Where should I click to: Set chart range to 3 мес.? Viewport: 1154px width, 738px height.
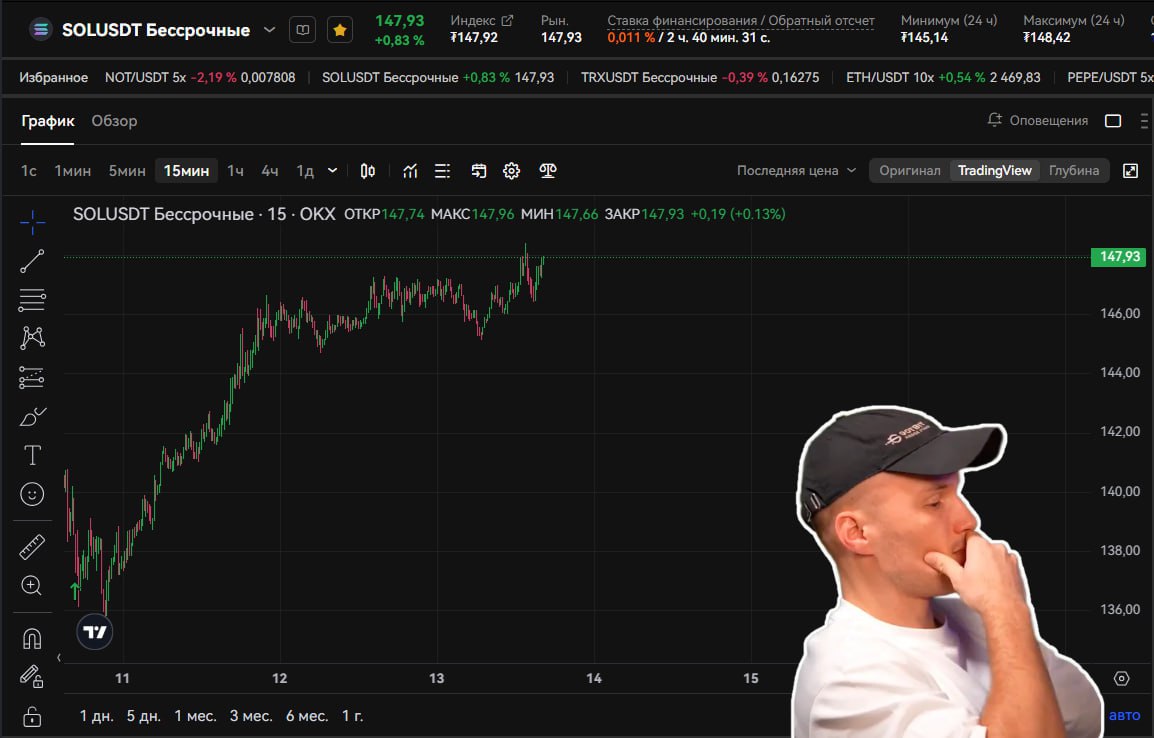click(251, 716)
